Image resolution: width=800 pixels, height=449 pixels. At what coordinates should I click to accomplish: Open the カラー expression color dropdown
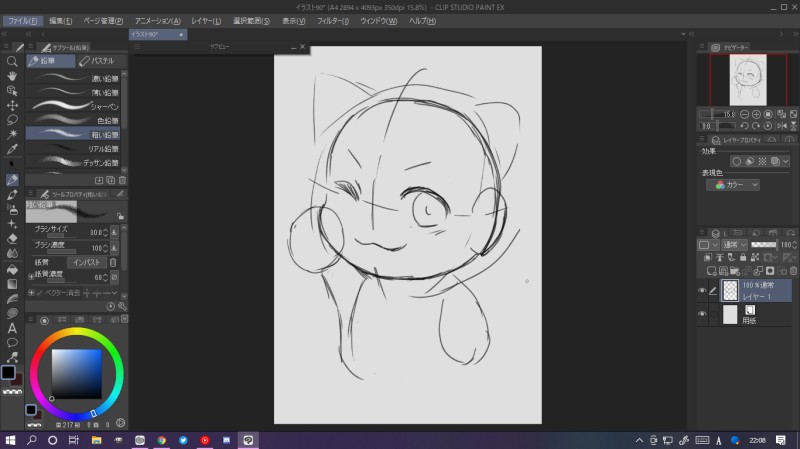click(x=733, y=185)
